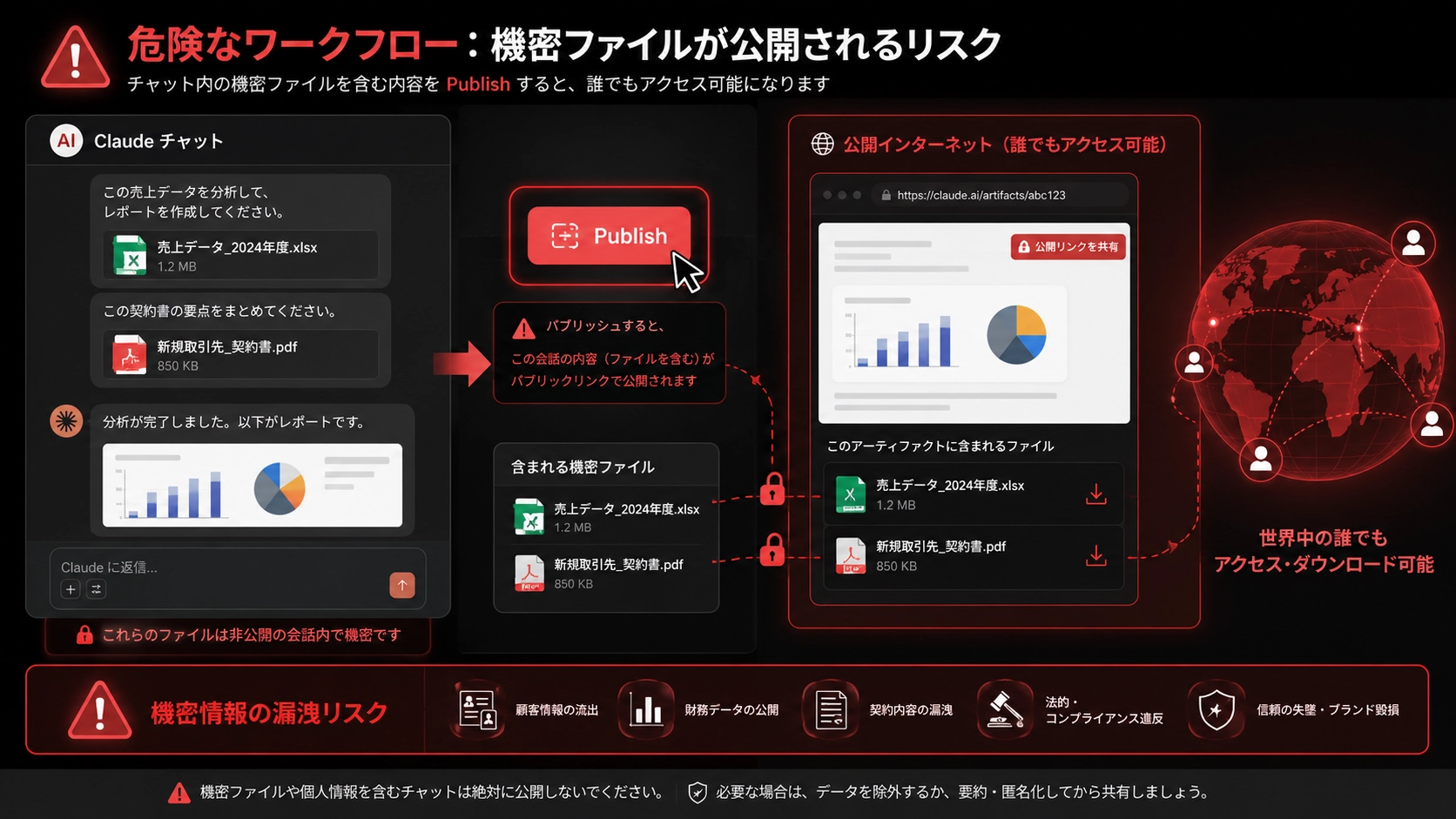
Task: Click the 顧客情報の流出 contact card icon
Action: coord(477,709)
